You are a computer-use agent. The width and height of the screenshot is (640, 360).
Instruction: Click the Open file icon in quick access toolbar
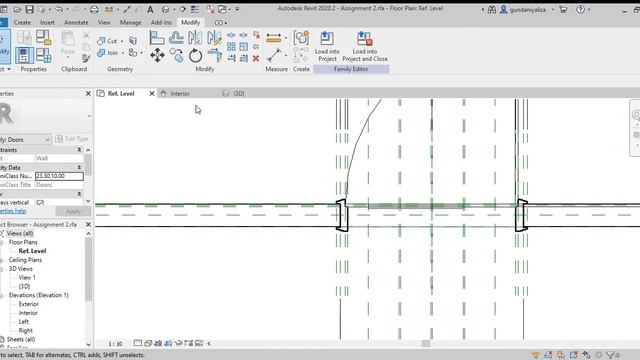(x=17, y=9)
